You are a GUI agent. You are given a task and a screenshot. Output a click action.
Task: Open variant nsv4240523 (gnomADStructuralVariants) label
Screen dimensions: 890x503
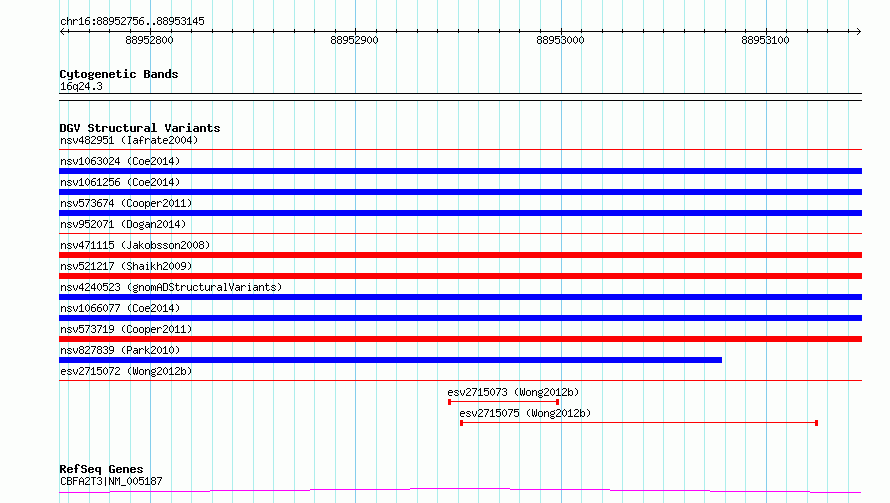171,287
